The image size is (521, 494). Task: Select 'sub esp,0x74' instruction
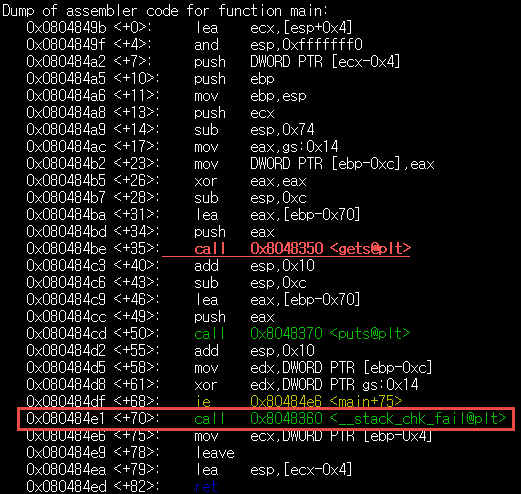[x=254, y=130]
